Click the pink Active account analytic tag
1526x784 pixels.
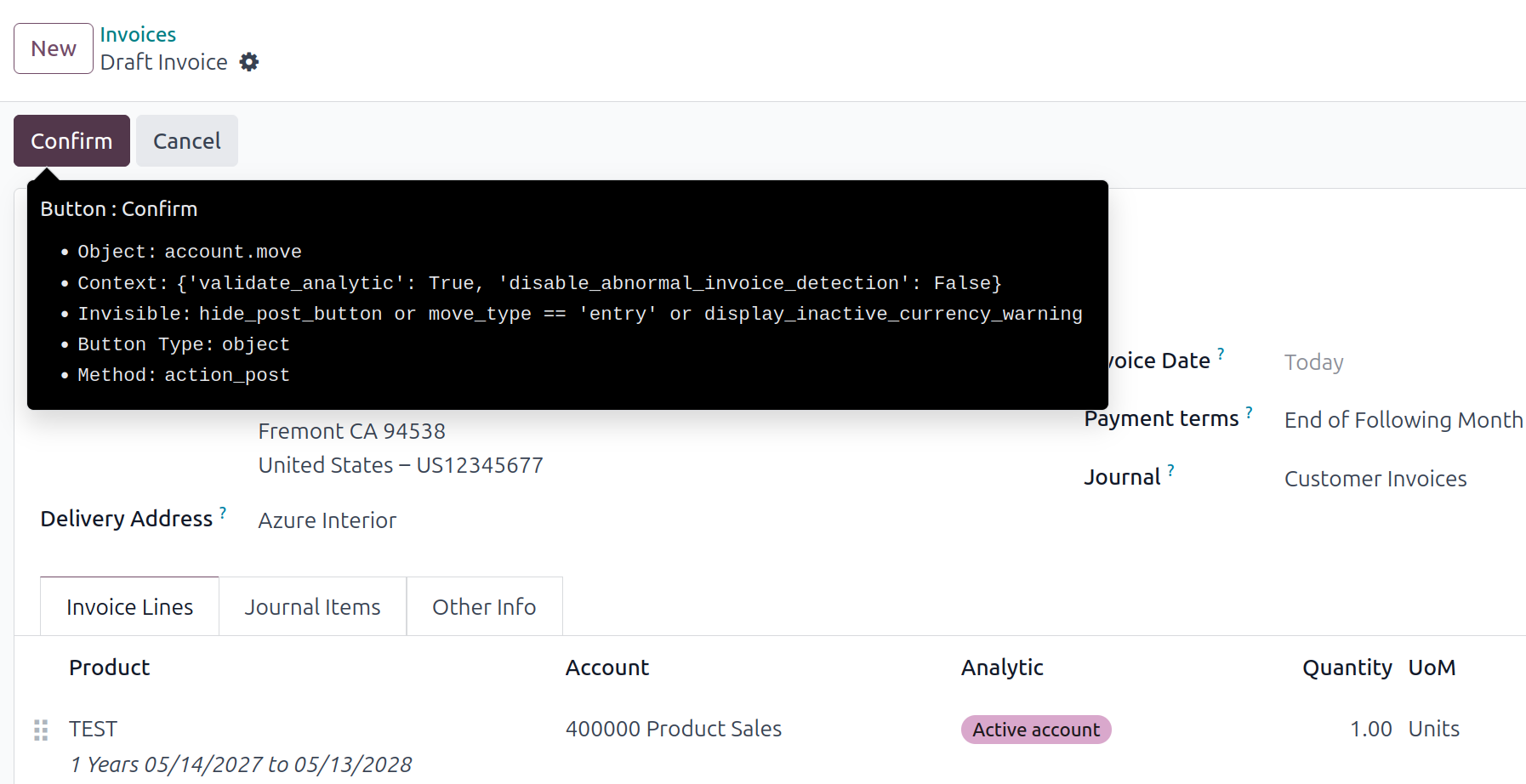1035,730
